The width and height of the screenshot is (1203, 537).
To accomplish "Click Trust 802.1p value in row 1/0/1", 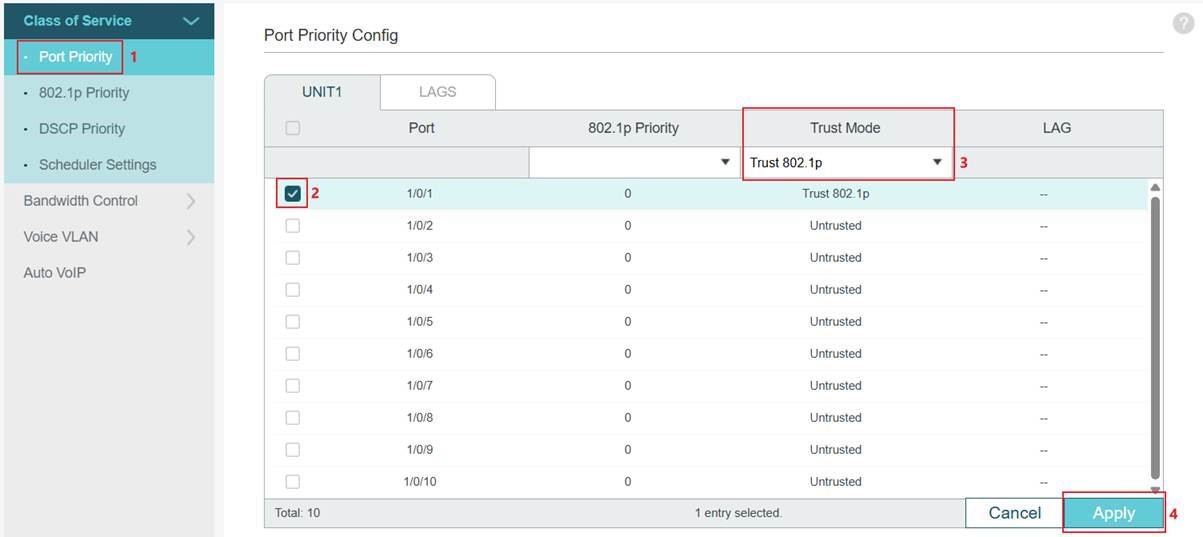I will [835, 194].
